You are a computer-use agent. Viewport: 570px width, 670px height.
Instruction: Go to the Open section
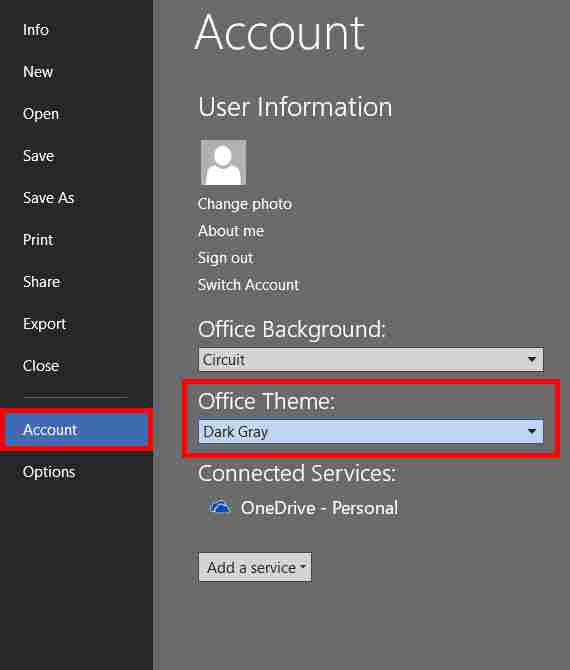[41, 114]
